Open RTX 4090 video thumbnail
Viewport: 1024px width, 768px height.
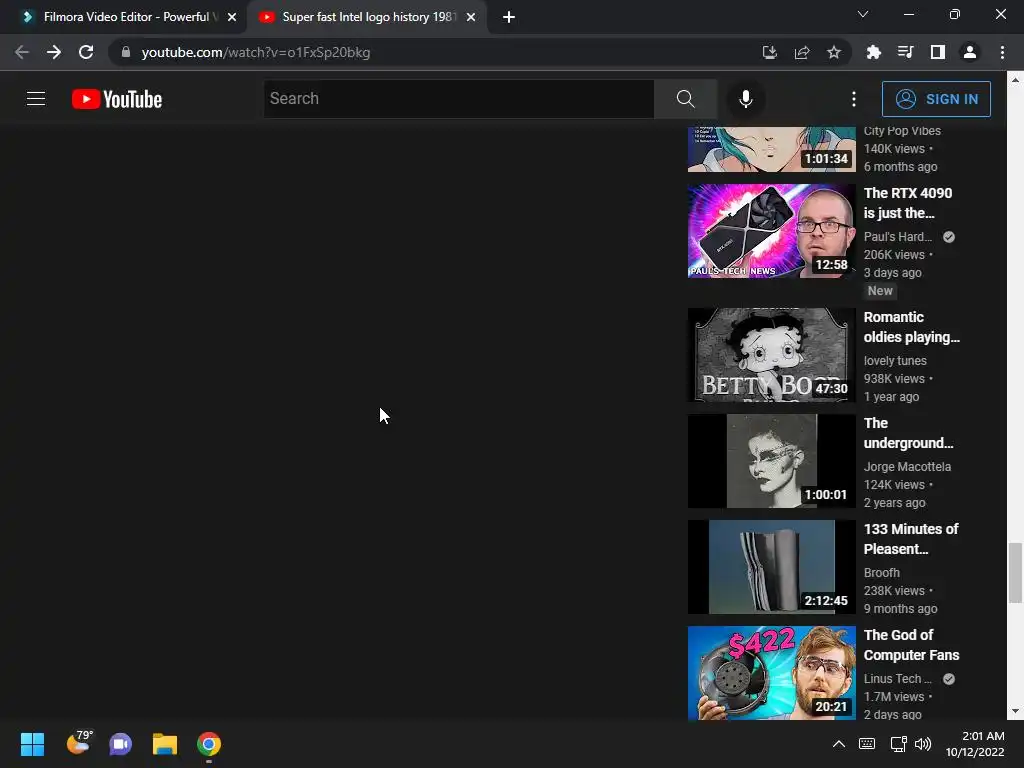pyautogui.click(x=771, y=231)
